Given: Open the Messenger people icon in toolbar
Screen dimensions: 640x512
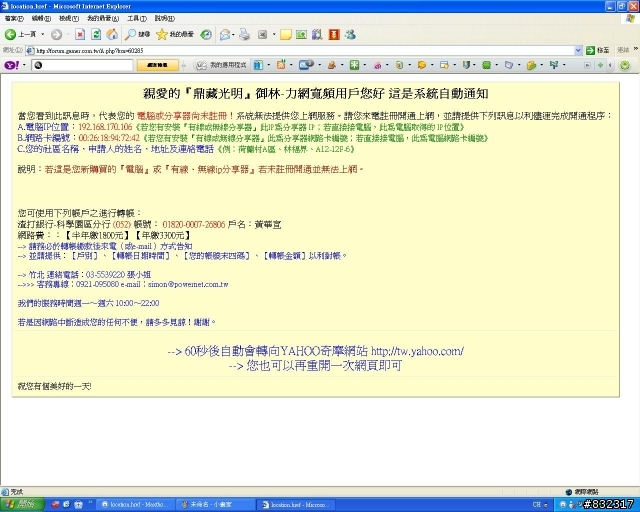Looking at the screenshot, I should 350,35.
